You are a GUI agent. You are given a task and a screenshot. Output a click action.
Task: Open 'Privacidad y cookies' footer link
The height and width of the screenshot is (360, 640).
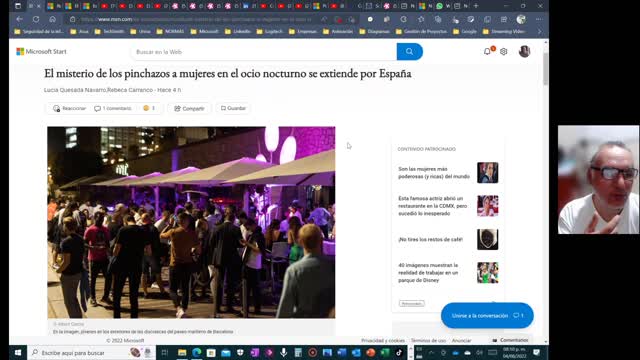(x=383, y=340)
